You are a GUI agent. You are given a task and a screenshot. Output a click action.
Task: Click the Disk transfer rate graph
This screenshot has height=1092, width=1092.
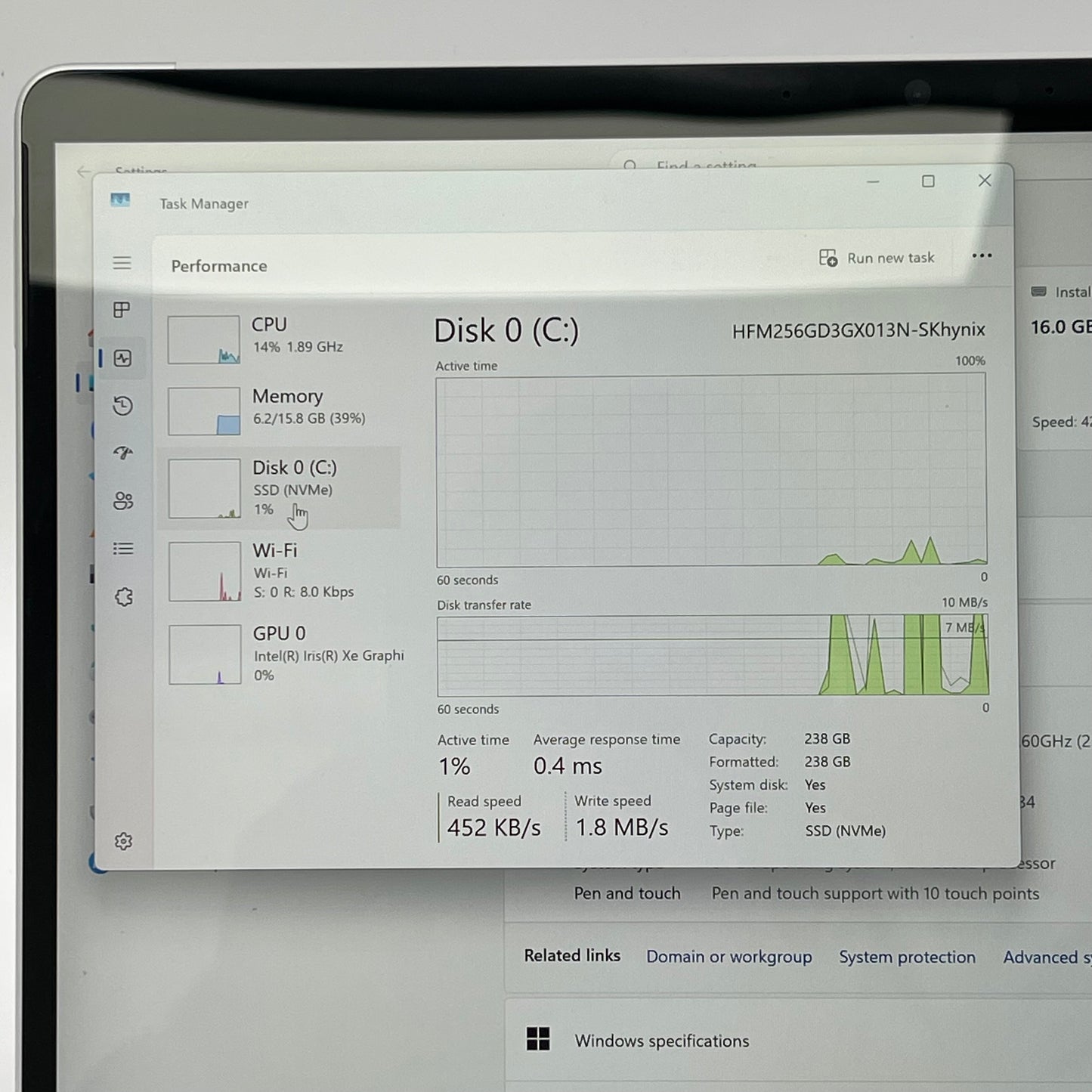[712, 655]
